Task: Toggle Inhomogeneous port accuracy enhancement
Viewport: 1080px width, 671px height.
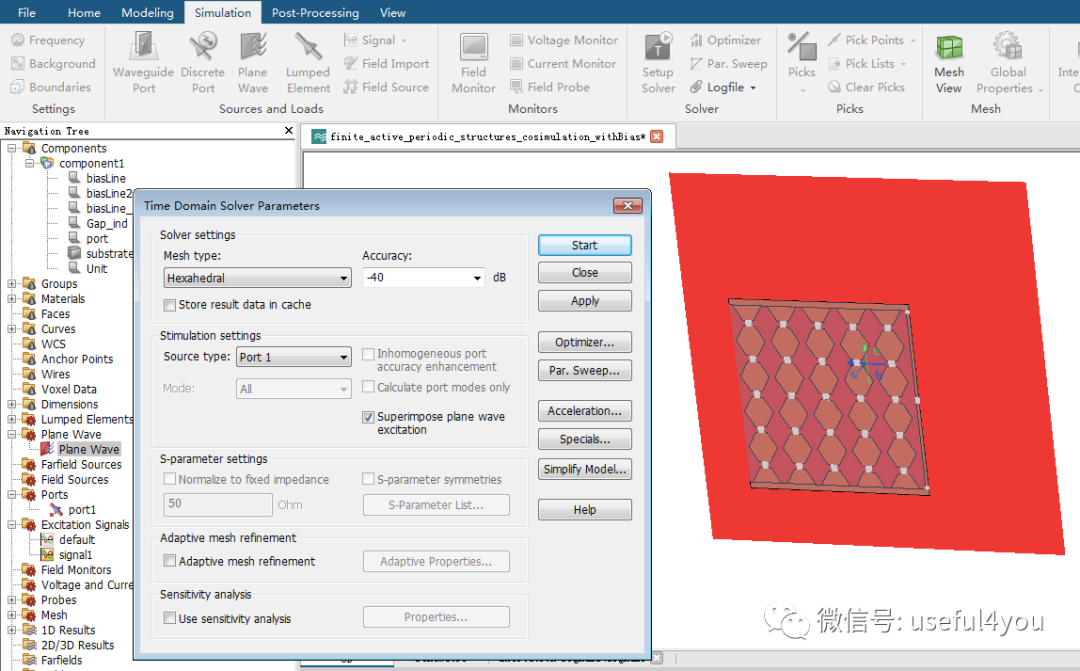Action: tap(368, 354)
